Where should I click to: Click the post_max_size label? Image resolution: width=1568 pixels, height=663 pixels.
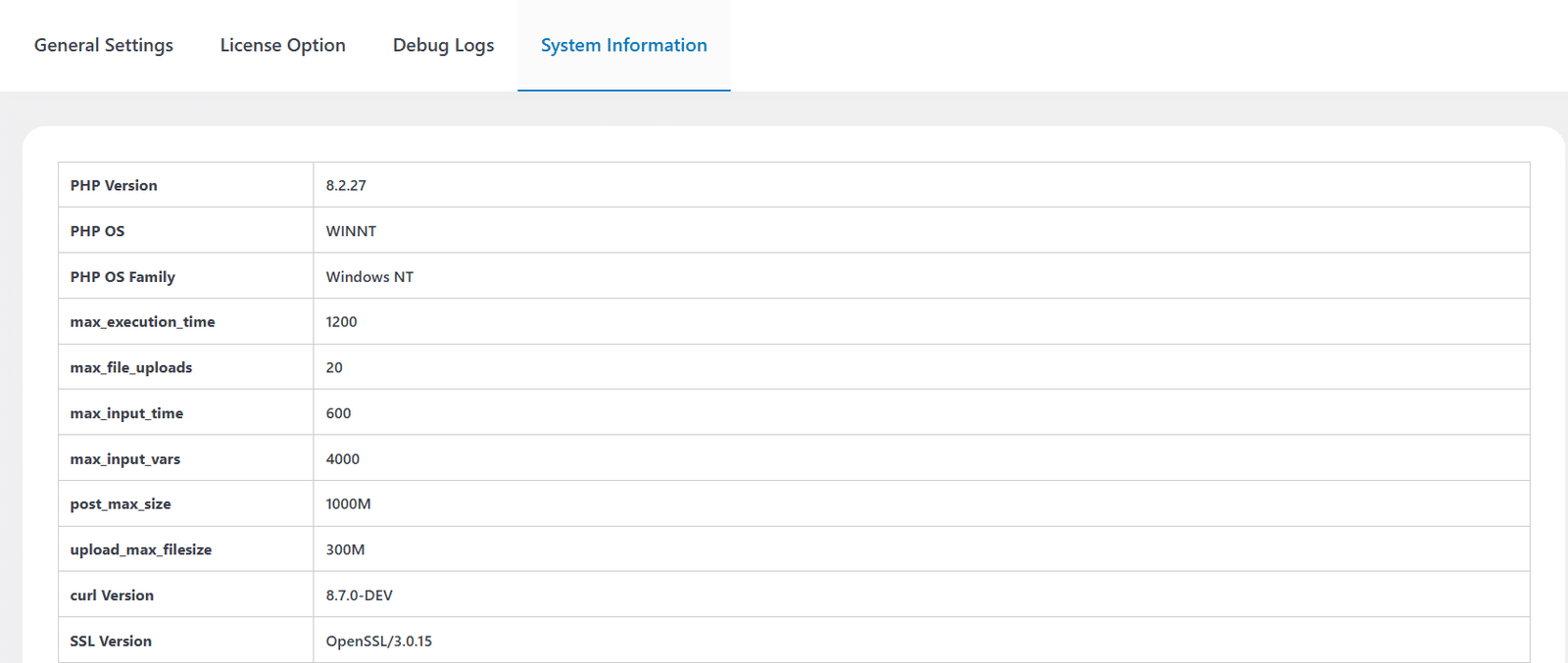pos(121,504)
